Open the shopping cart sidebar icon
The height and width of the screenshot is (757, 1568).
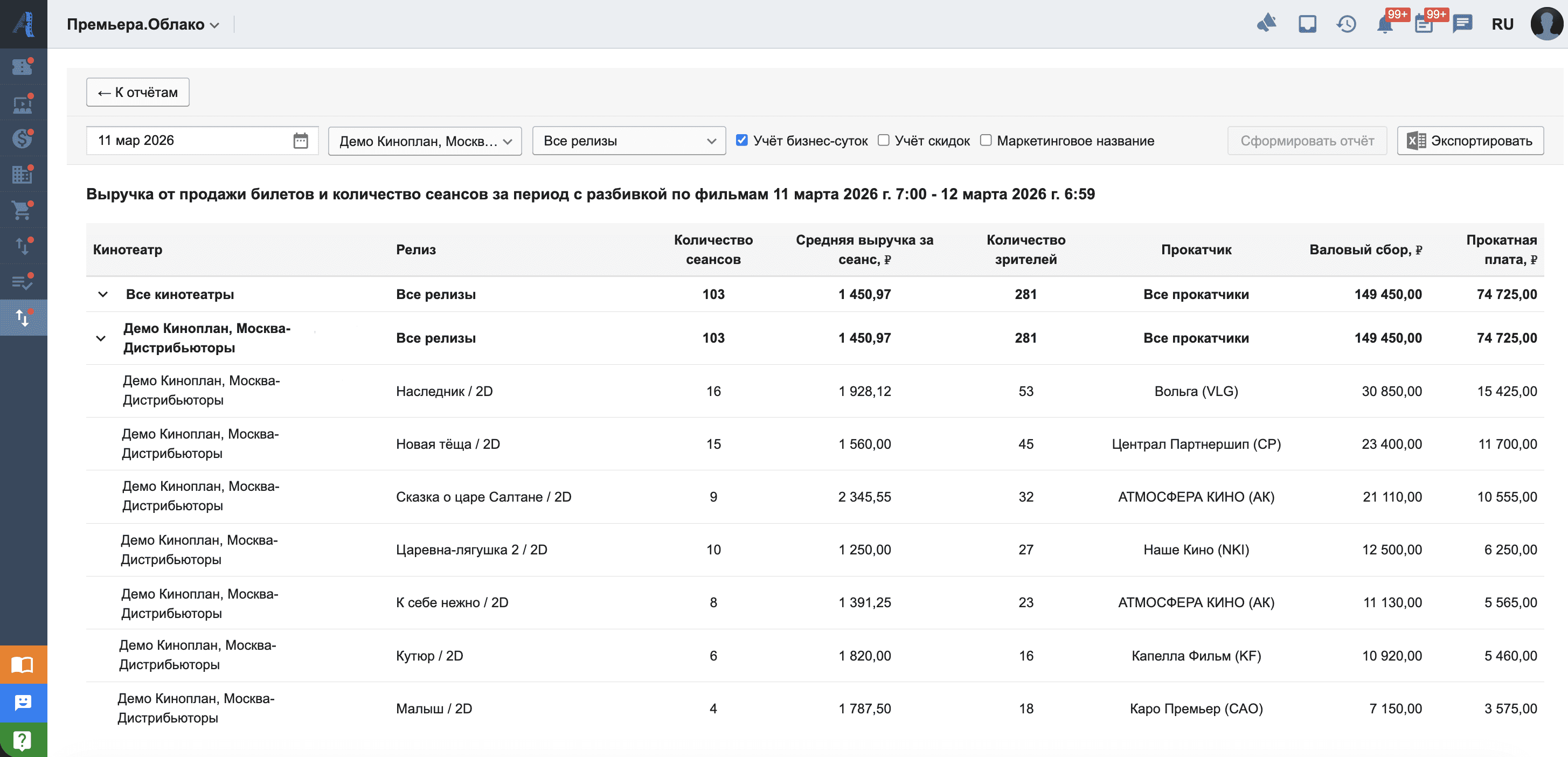23,211
